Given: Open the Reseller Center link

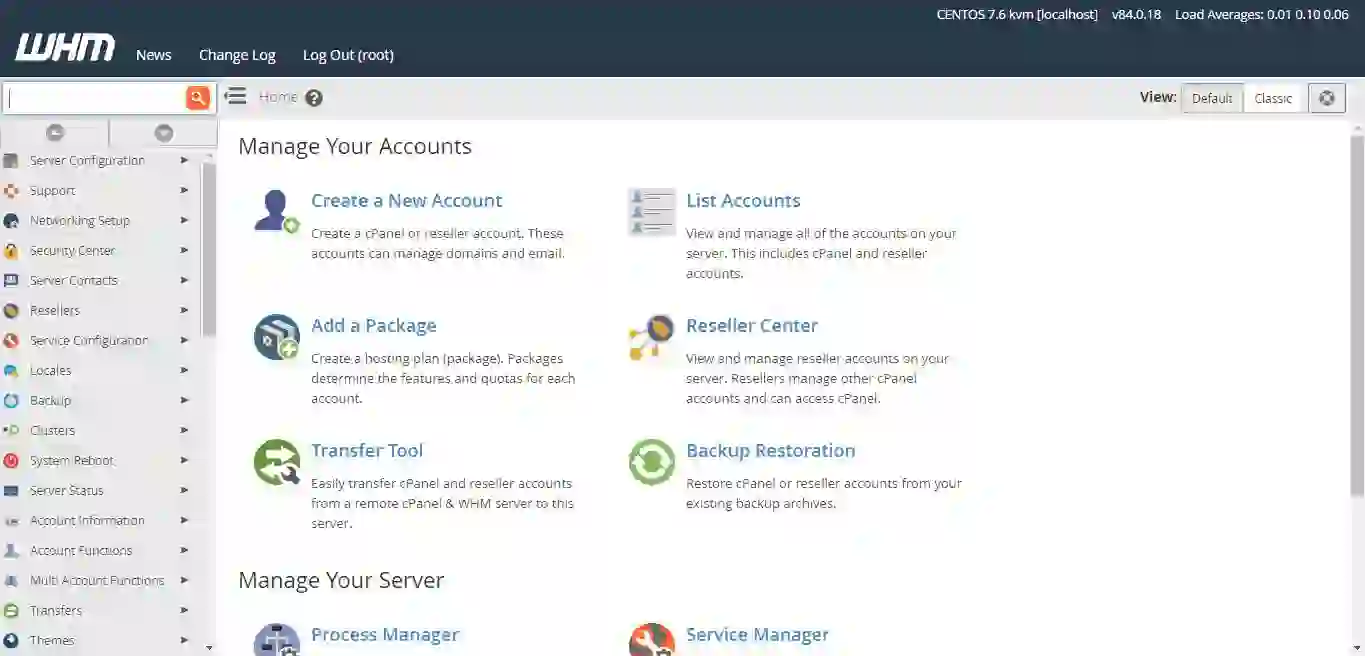Looking at the screenshot, I should point(752,326).
